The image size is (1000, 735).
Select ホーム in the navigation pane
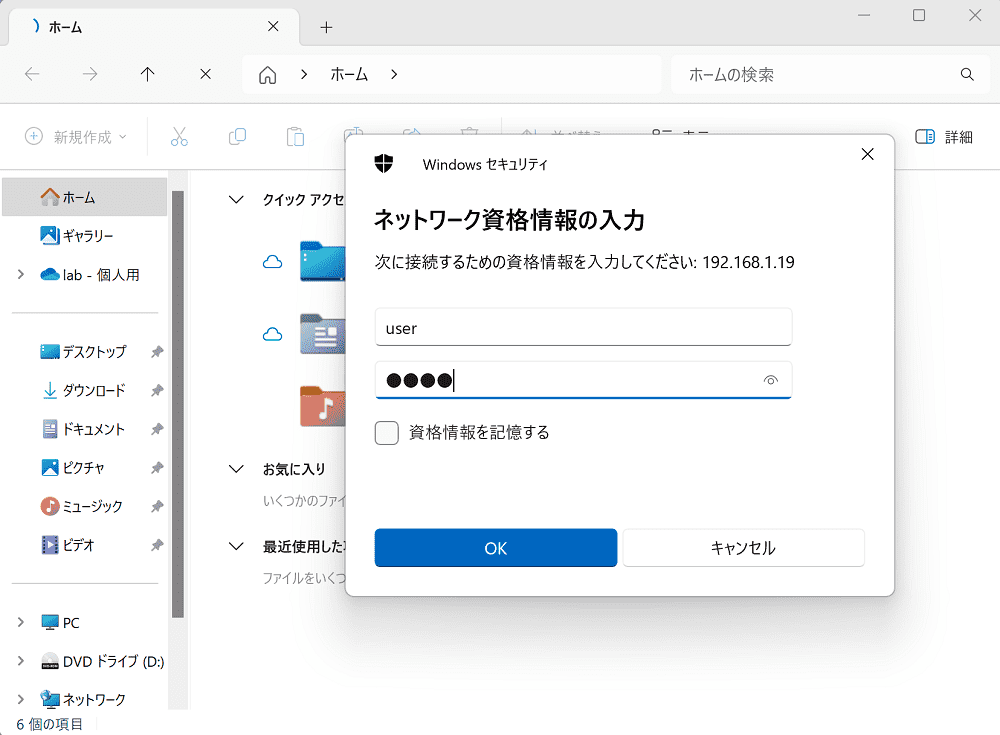coord(85,198)
